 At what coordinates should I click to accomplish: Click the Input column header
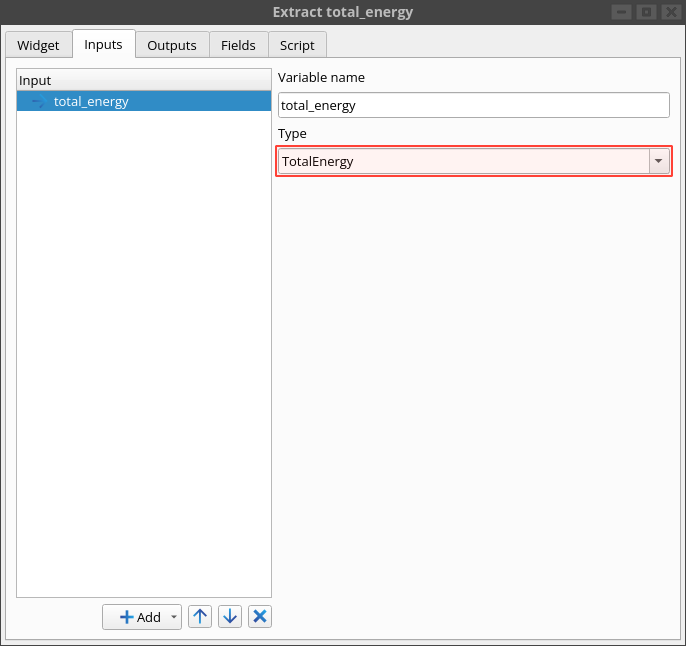pyautogui.click(x=144, y=80)
